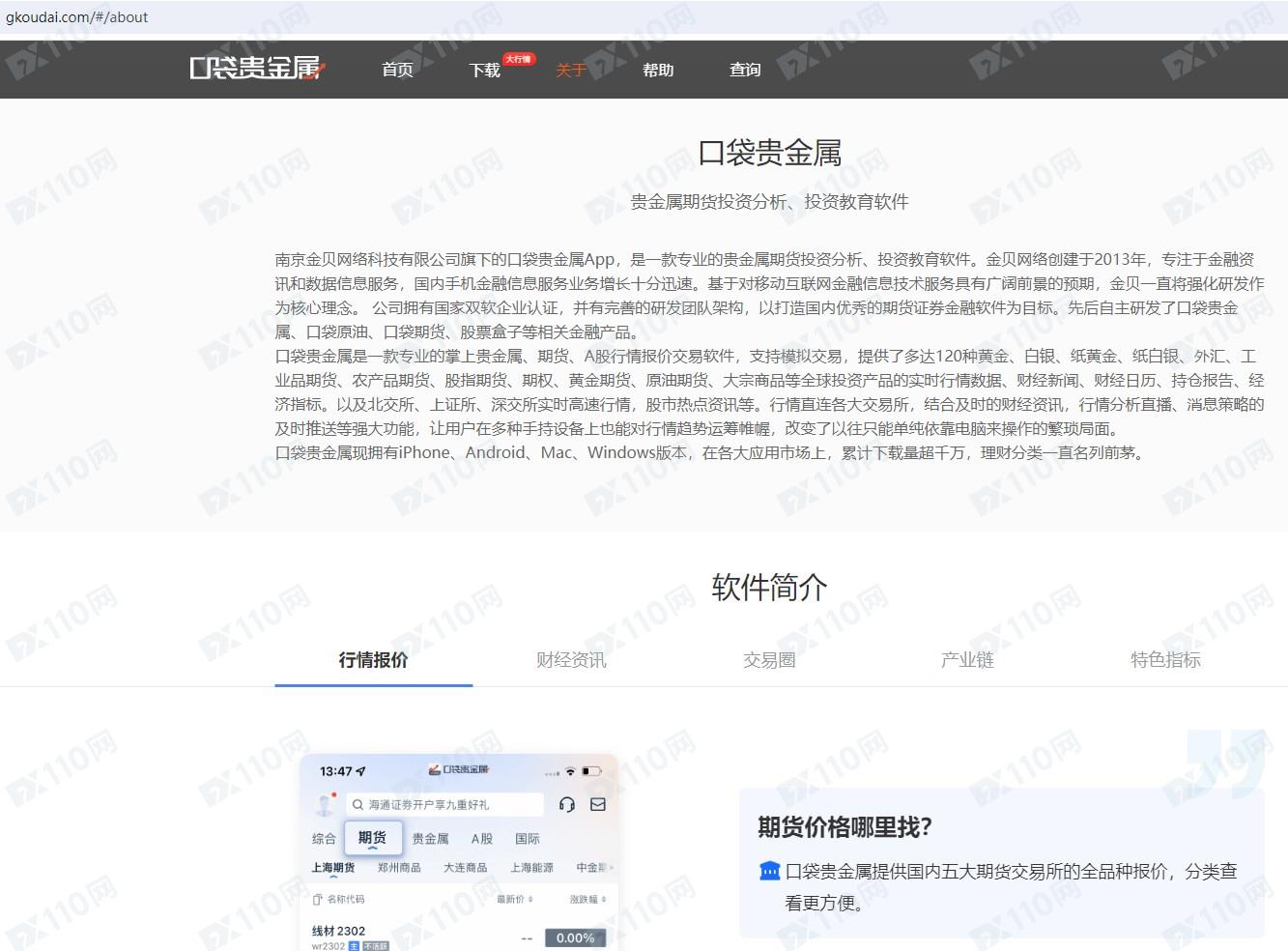Open the 首页 navigation item
Screen dimensions: 1288x951
tap(397, 70)
